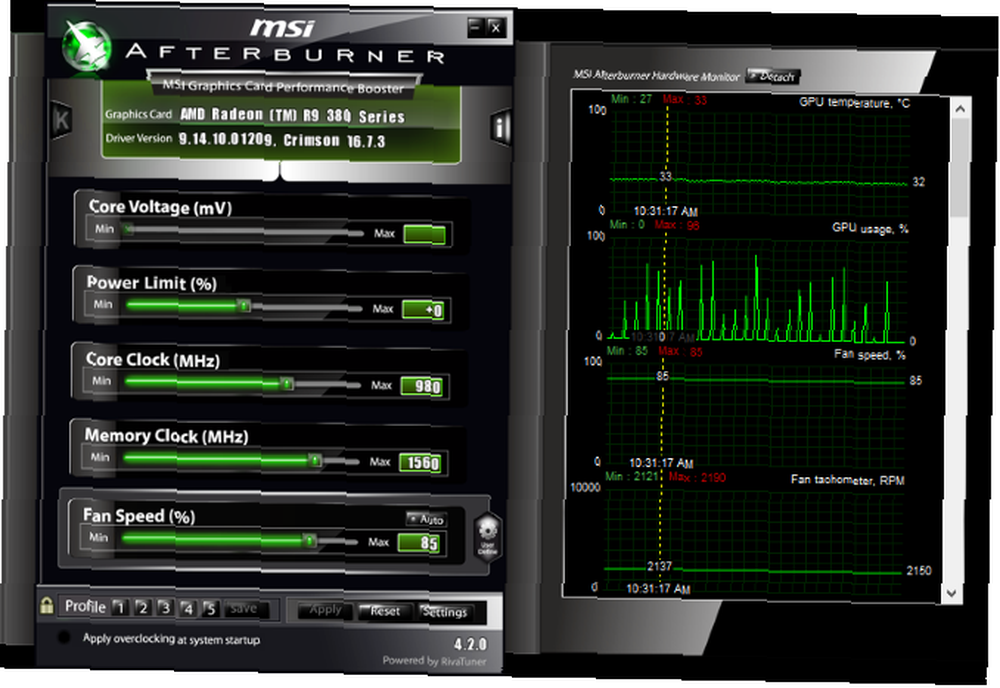Click the 'Driver Version' field label

(x=138, y=138)
